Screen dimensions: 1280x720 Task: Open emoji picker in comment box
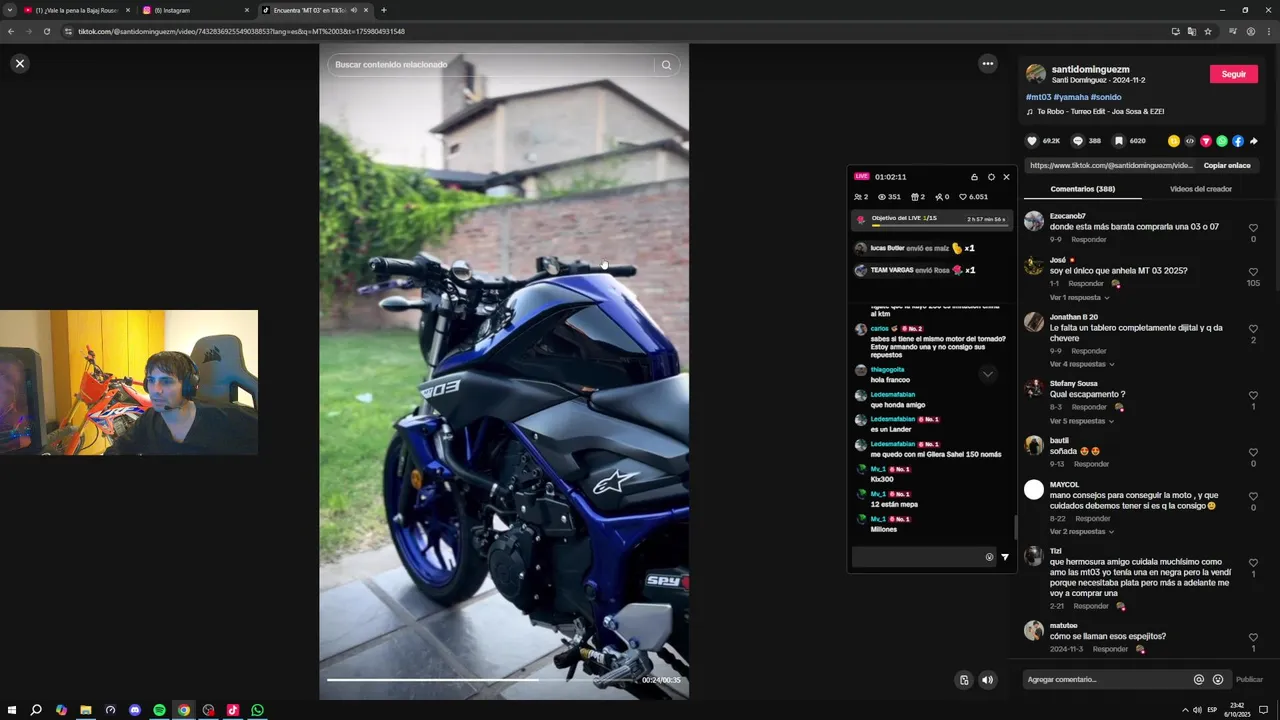click(x=1218, y=680)
